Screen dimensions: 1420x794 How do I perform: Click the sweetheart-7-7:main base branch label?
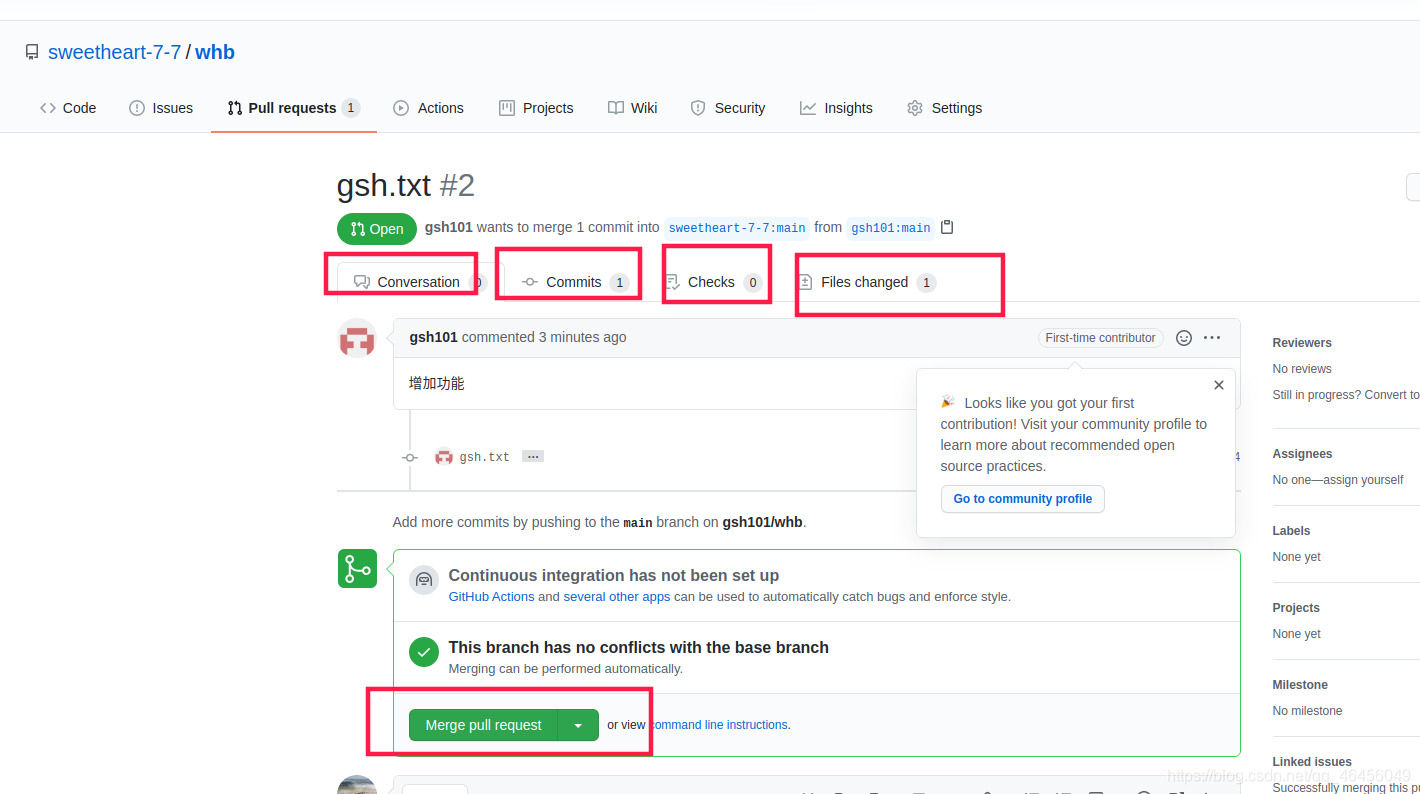(x=737, y=228)
